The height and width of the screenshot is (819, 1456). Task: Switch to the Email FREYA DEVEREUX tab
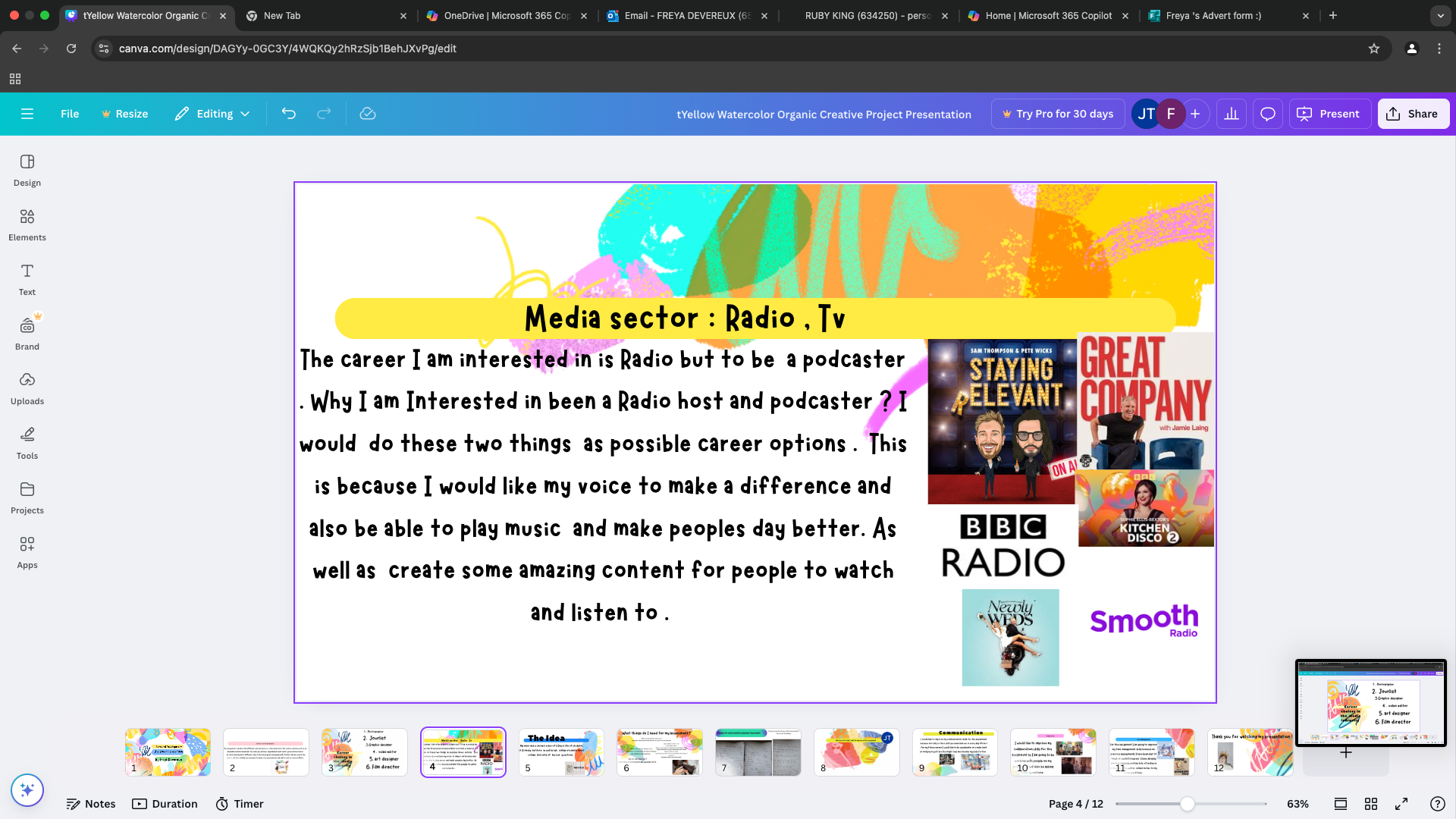click(x=687, y=15)
